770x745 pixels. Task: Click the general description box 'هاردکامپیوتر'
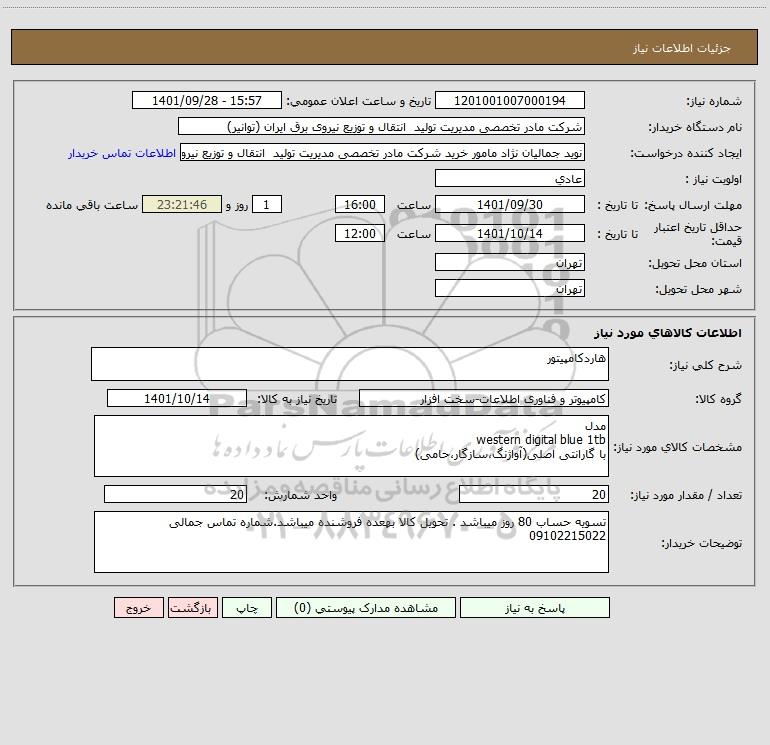coord(350,364)
